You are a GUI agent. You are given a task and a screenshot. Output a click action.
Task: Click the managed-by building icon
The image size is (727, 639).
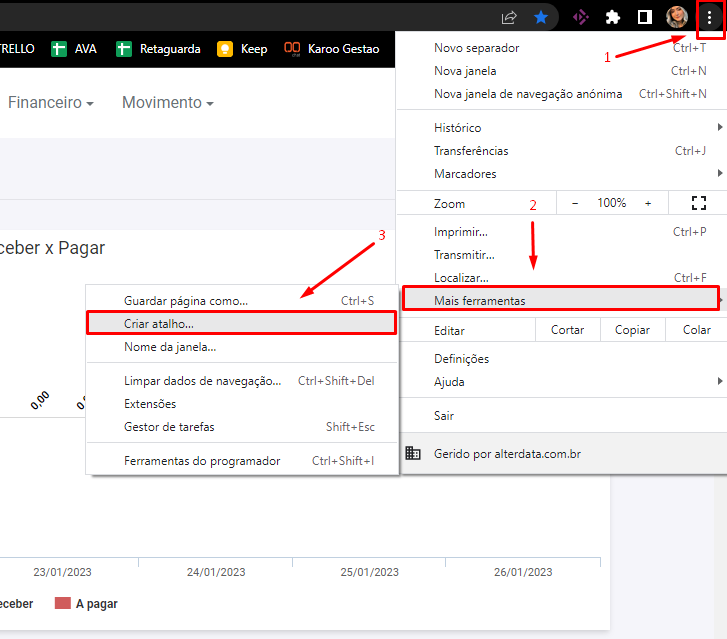[413, 453]
